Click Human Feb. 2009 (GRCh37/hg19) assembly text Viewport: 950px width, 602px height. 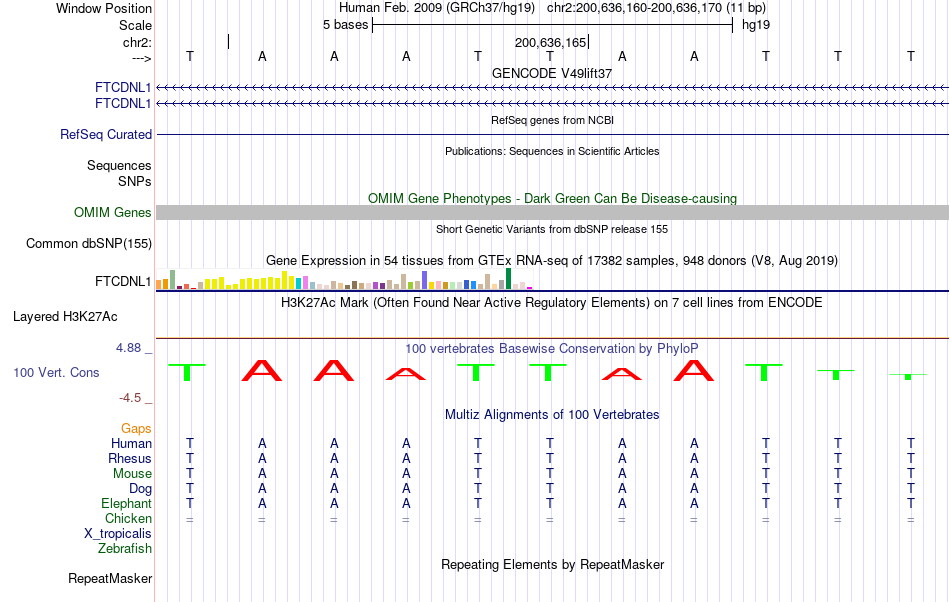point(437,8)
